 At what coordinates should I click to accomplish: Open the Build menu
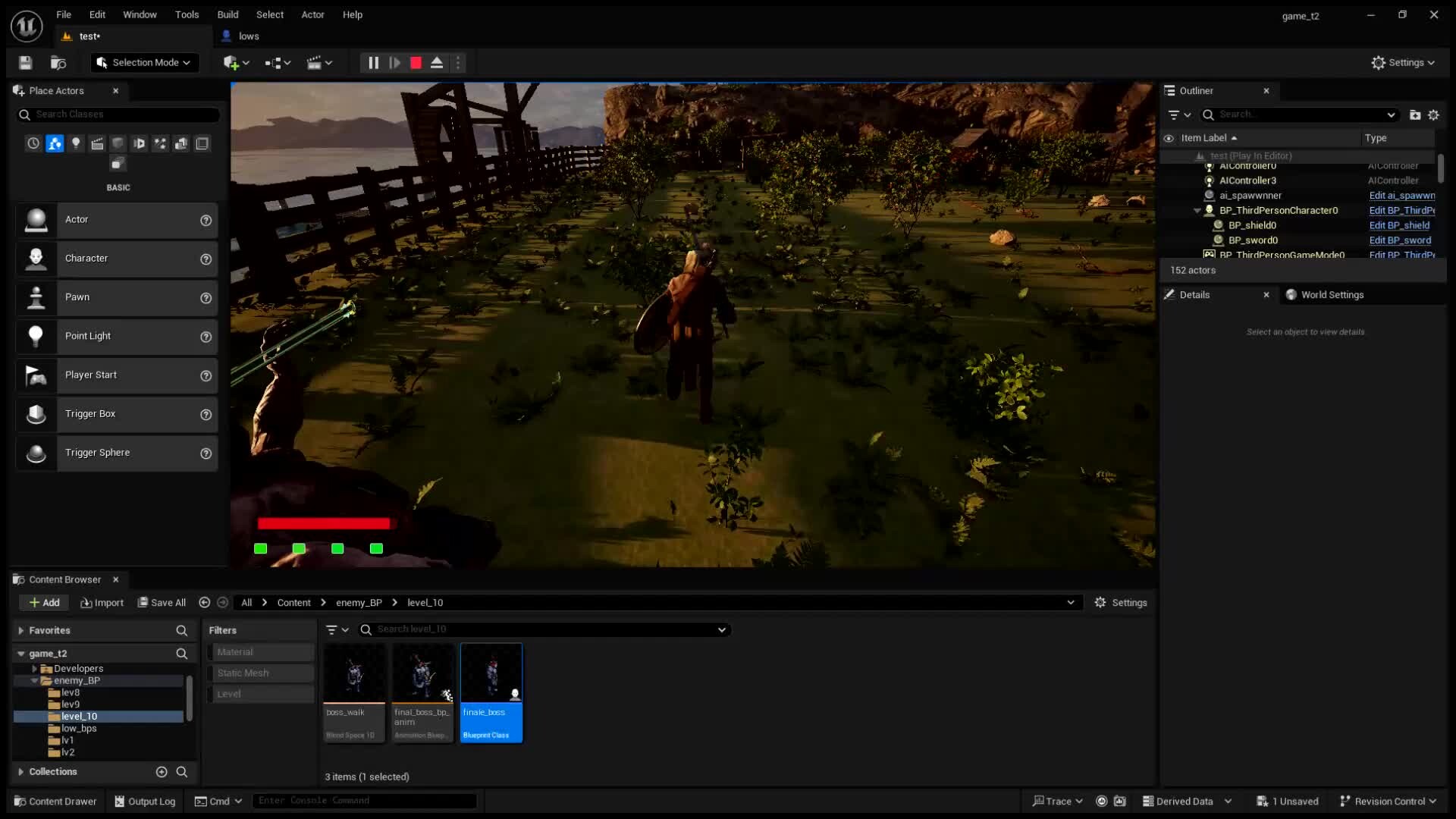tap(227, 14)
